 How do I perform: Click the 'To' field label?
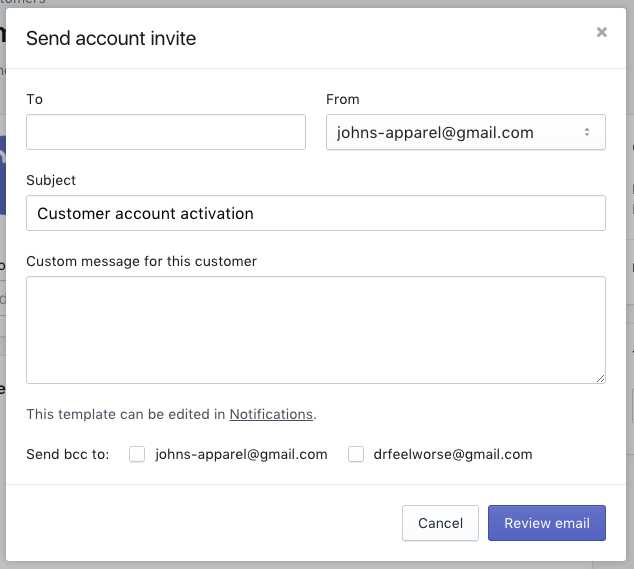[x=34, y=99]
